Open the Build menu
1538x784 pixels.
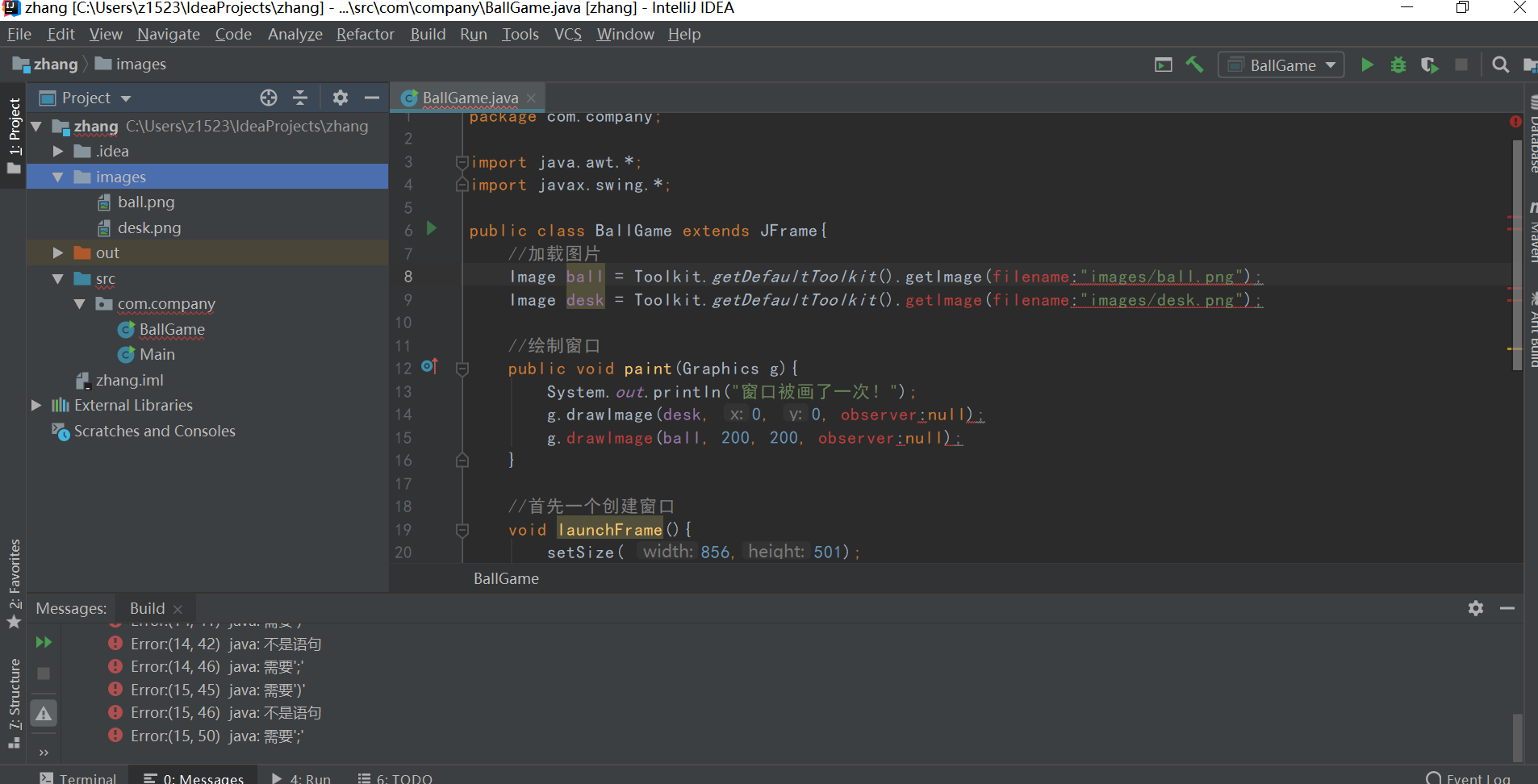(428, 34)
